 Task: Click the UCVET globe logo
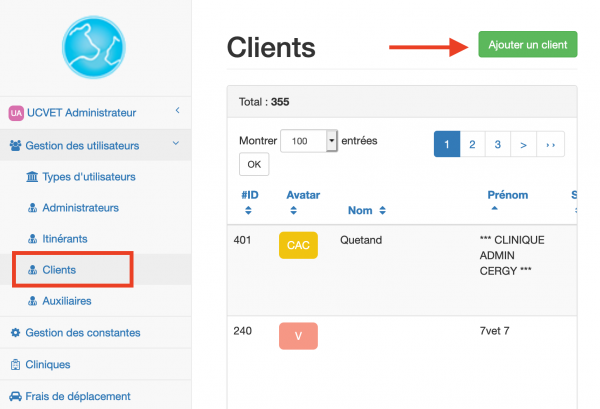95,46
